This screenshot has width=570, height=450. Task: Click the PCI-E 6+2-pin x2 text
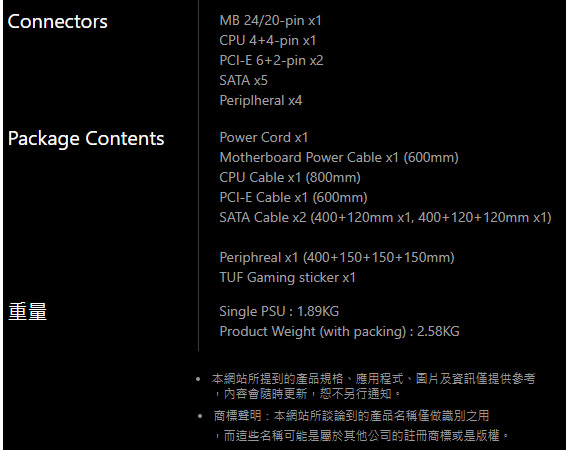[x=271, y=60]
